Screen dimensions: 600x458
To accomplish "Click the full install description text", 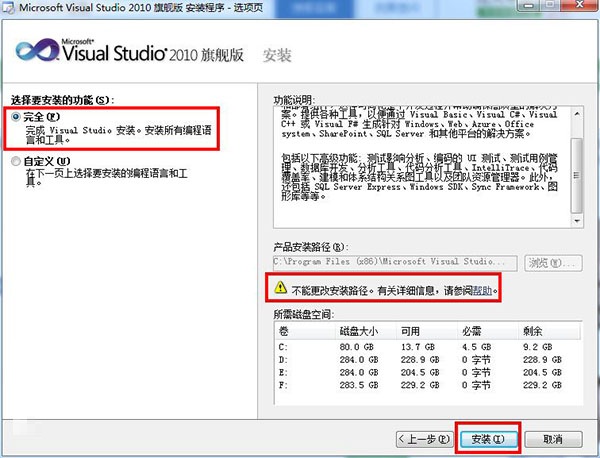I will click(x=119, y=135).
